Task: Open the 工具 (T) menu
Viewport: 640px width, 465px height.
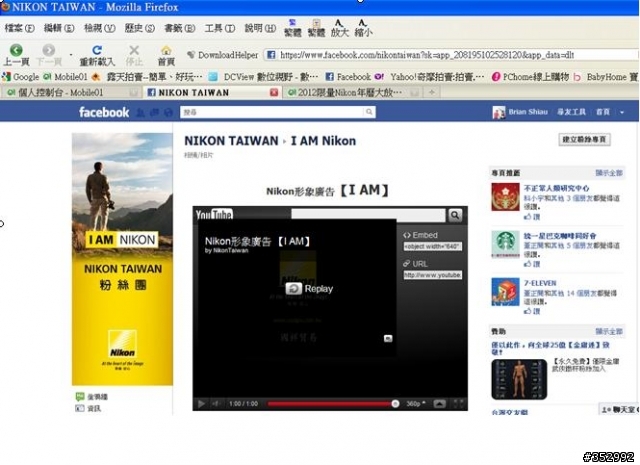Action: tap(220, 28)
